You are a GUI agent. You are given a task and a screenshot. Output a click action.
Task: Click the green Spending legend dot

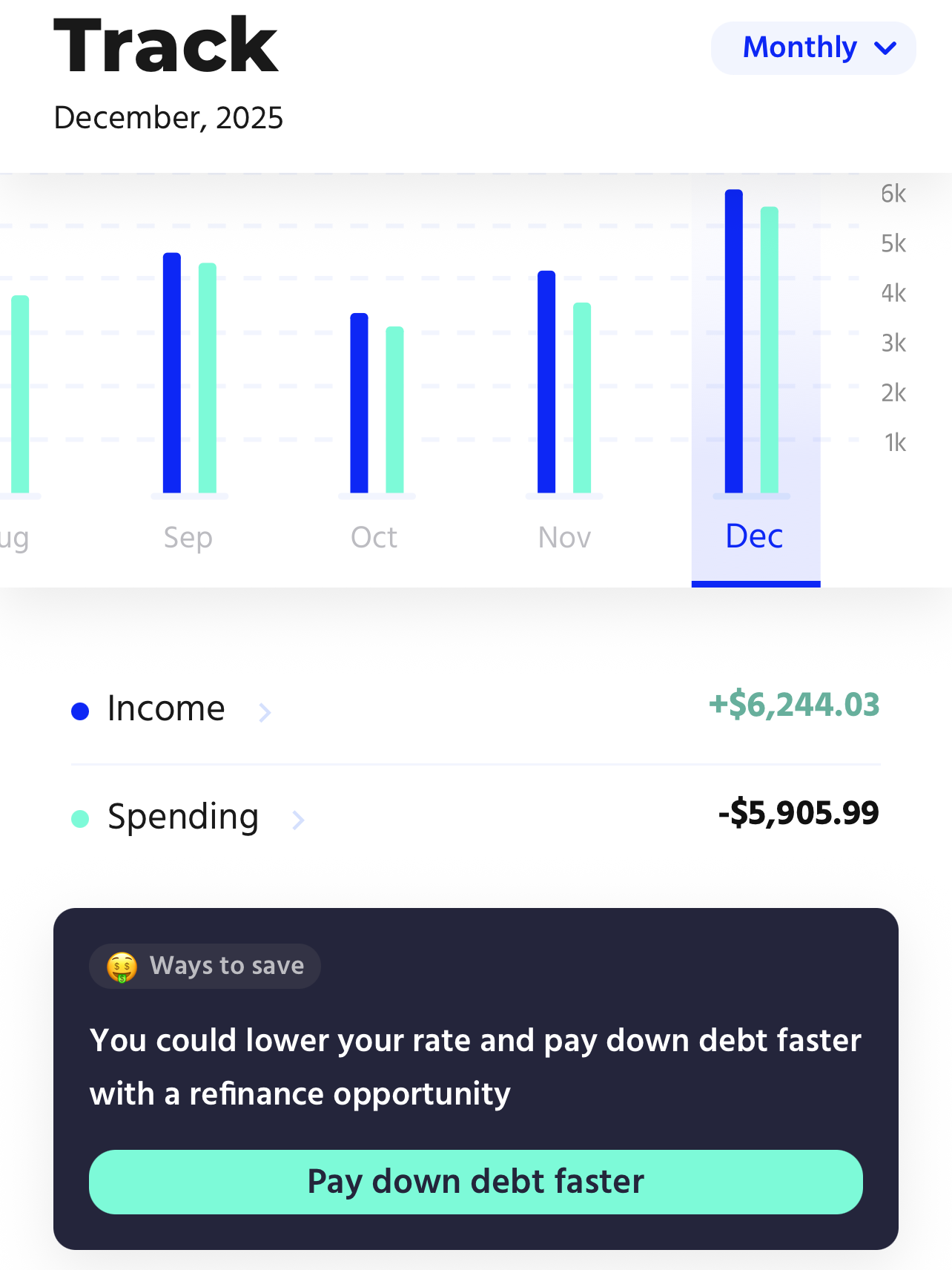click(82, 818)
